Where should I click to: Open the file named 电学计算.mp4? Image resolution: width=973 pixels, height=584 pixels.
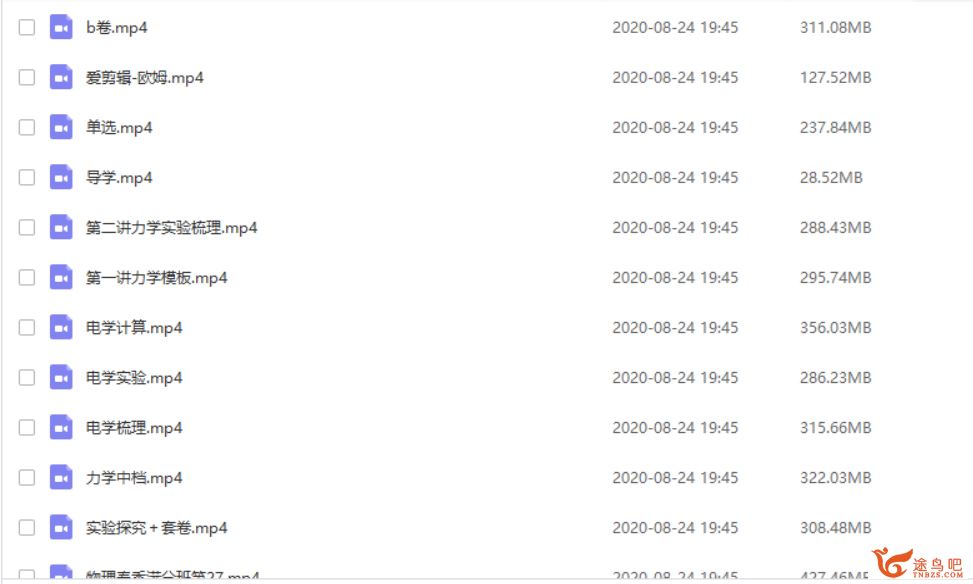[x=134, y=328]
